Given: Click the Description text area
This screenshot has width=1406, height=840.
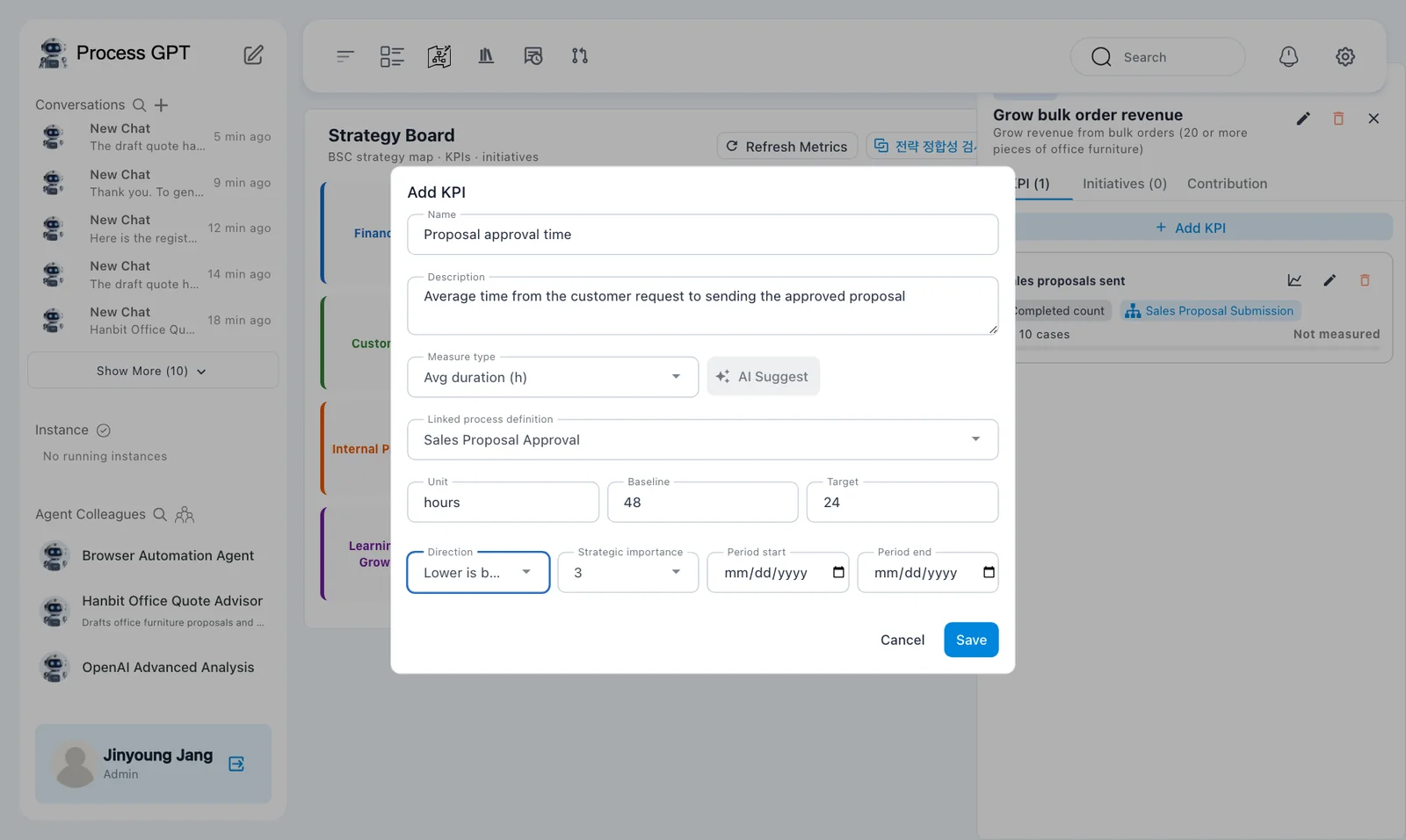Looking at the screenshot, I should pyautogui.click(x=703, y=306).
